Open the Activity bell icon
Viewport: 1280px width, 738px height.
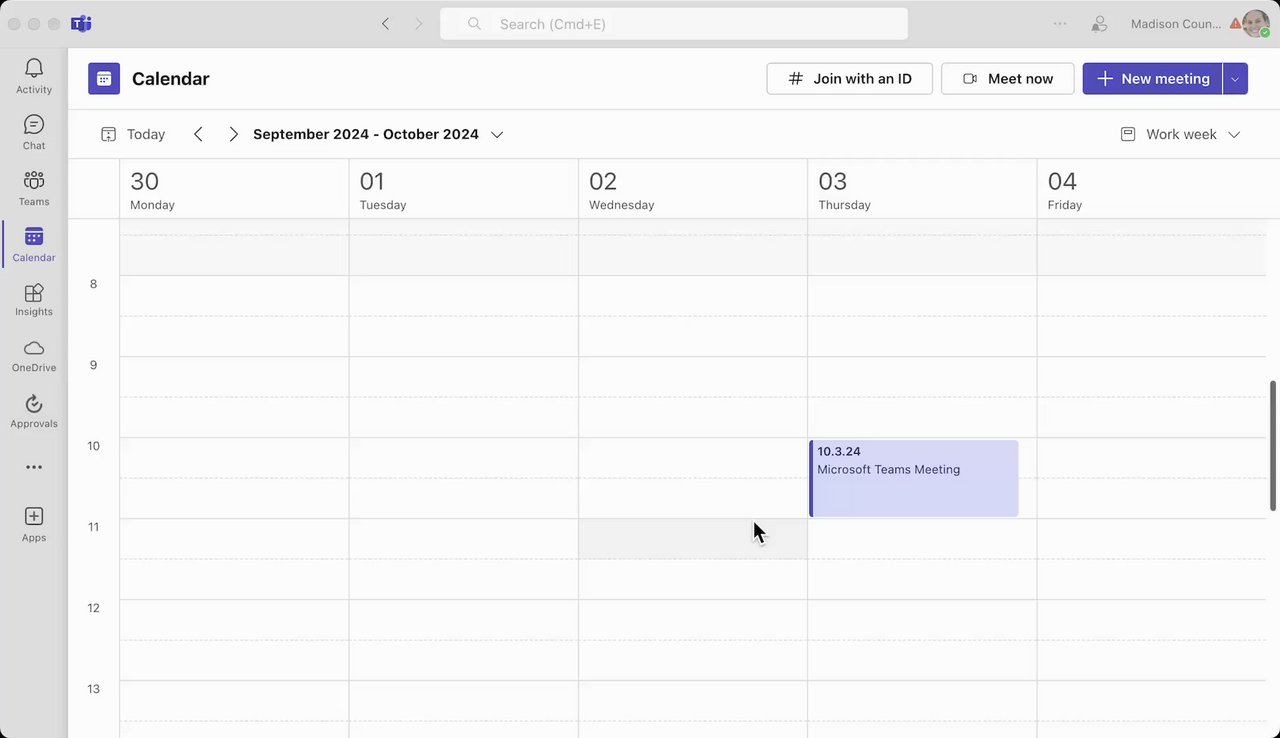point(34,75)
